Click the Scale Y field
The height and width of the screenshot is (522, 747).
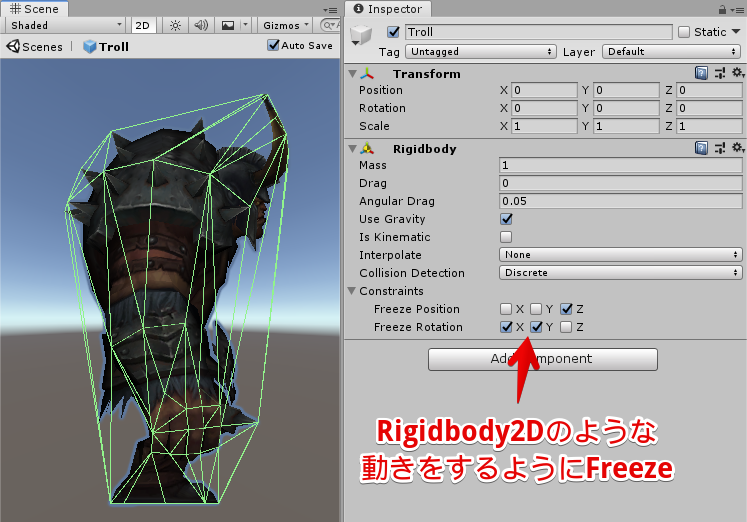pos(626,126)
